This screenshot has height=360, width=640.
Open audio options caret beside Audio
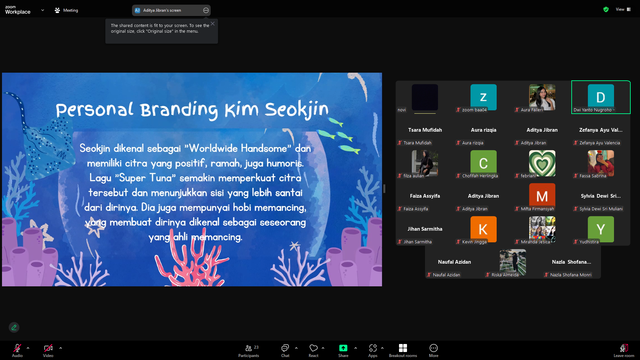click(x=28, y=348)
